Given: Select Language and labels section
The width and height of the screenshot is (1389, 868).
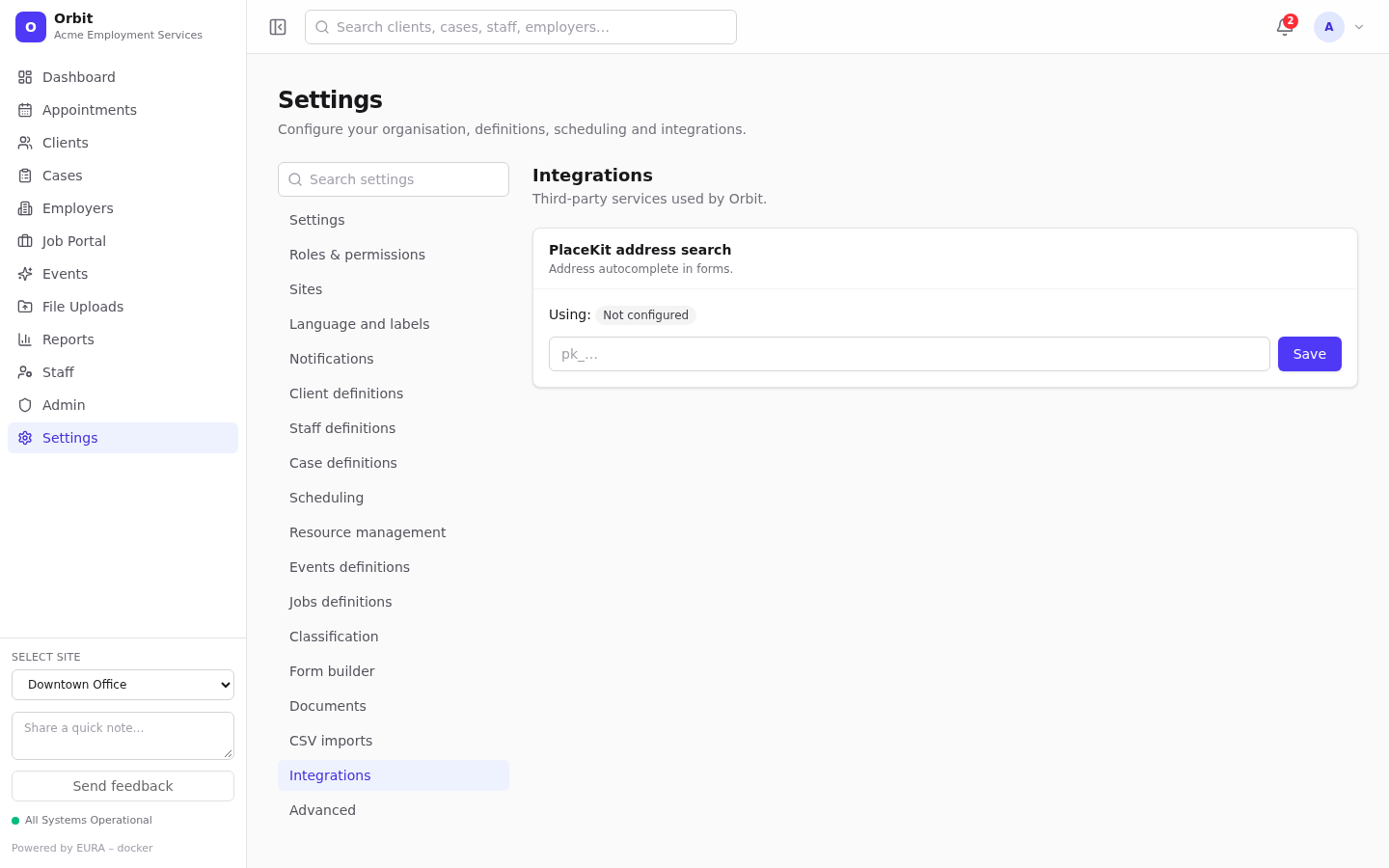Looking at the screenshot, I should click(394, 324).
